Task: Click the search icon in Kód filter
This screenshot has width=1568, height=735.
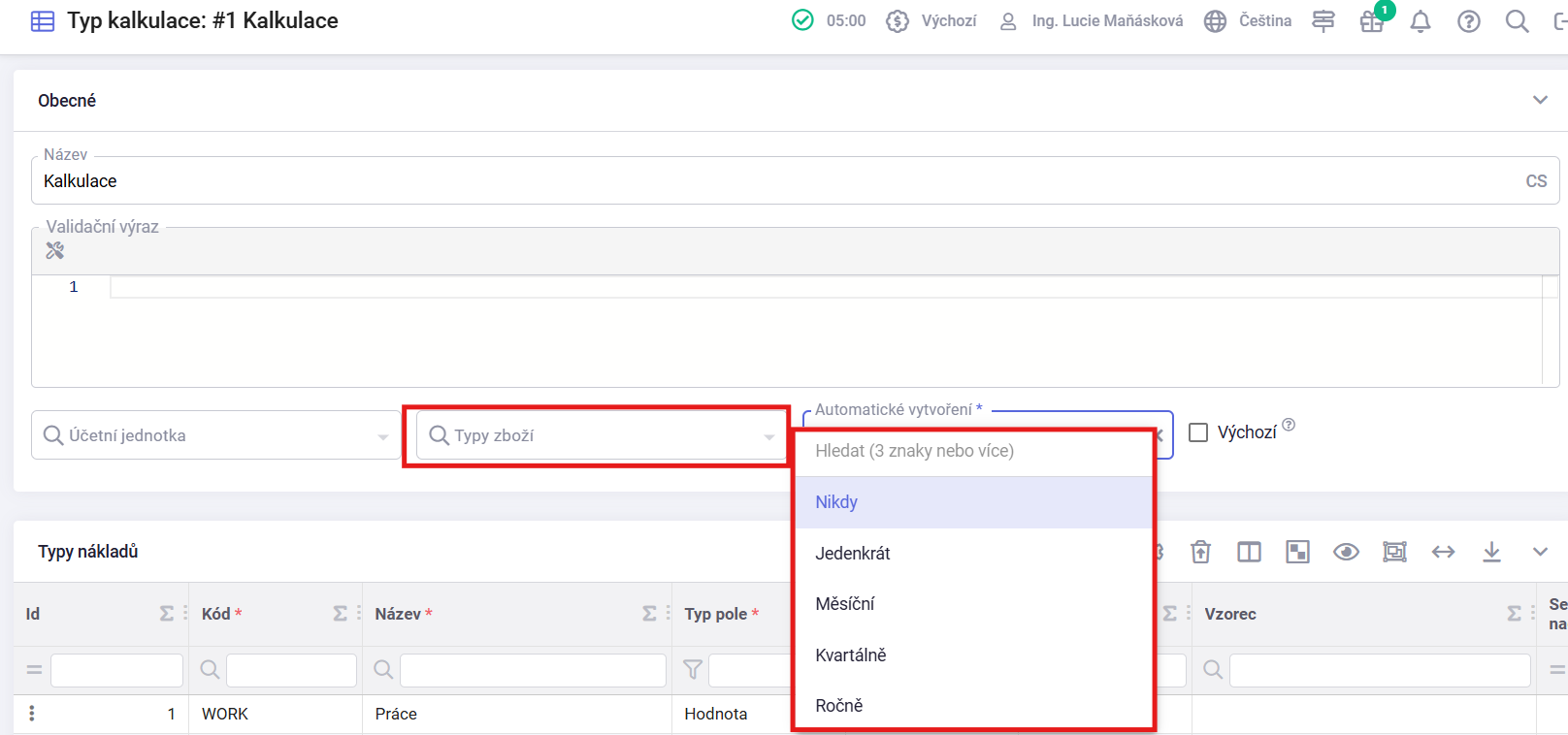Action: point(210,670)
